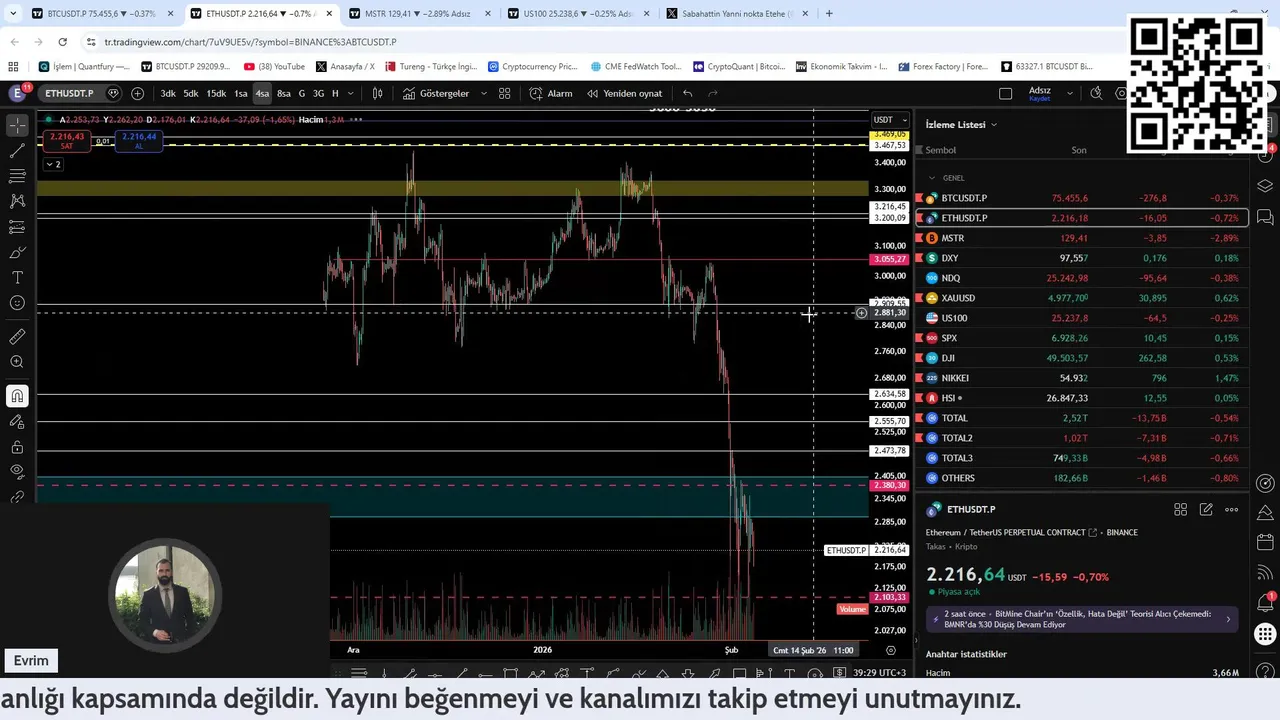Open Forex Factory bookmark
The height and width of the screenshot is (720, 1280).
[x=943, y=66]
